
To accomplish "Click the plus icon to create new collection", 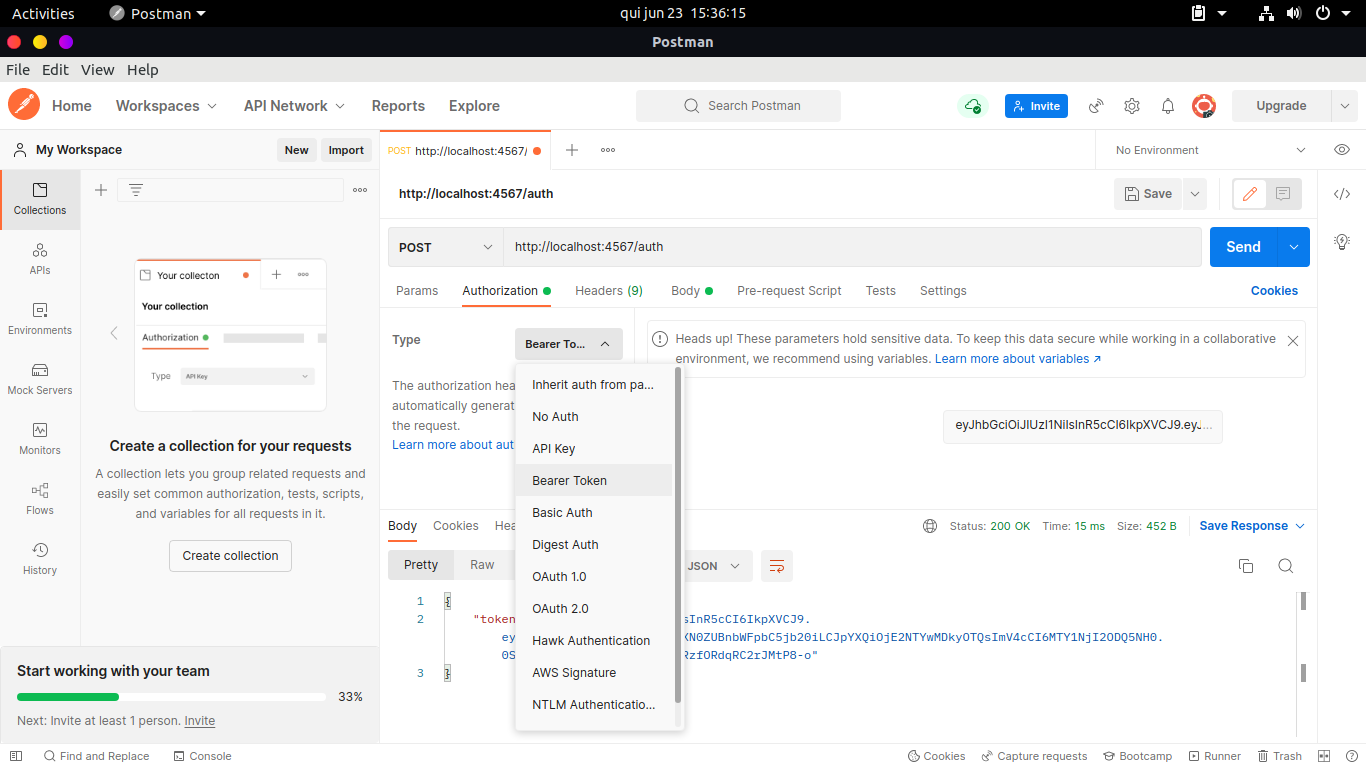I will [101, 190].
